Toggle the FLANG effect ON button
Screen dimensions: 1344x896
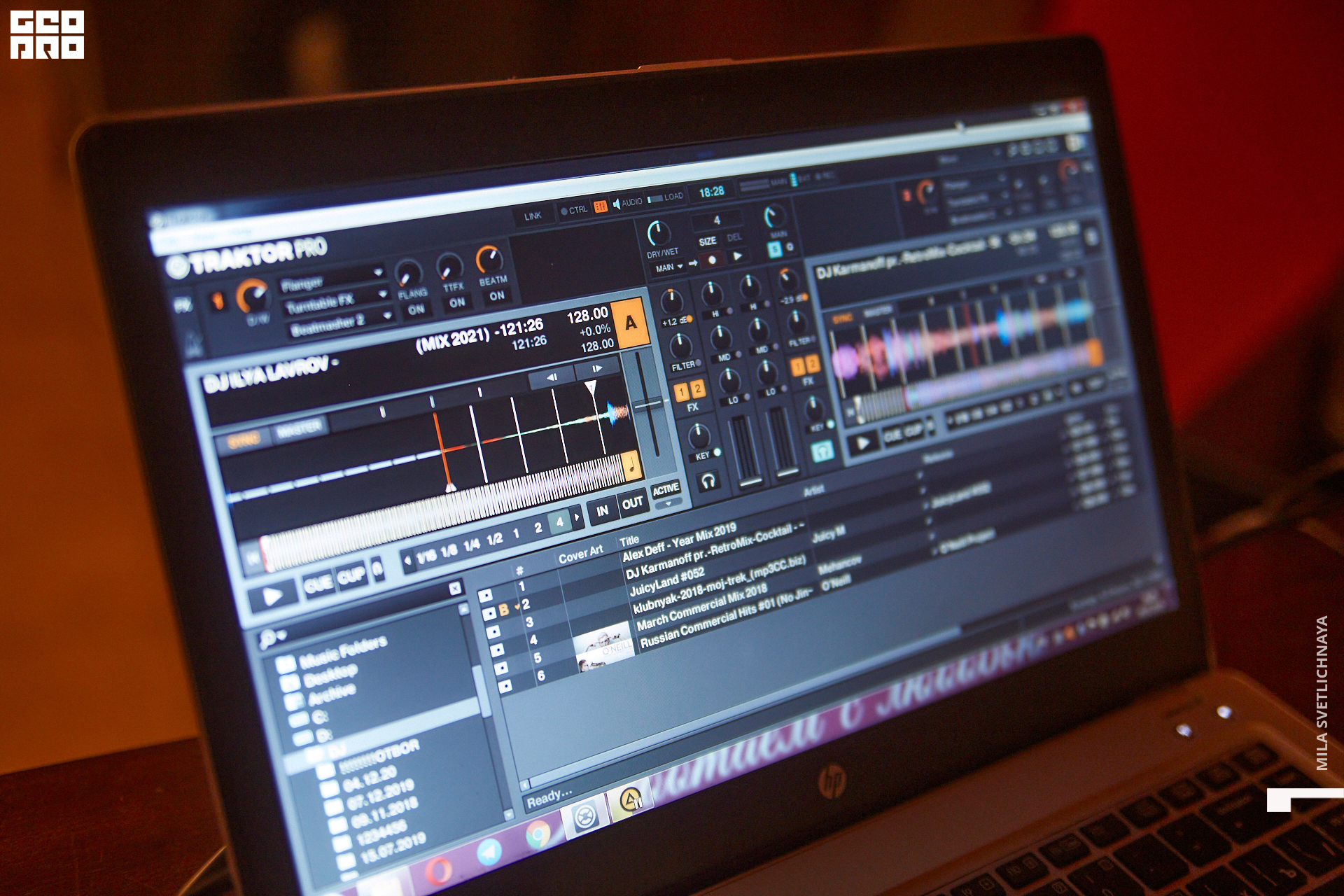416,309
